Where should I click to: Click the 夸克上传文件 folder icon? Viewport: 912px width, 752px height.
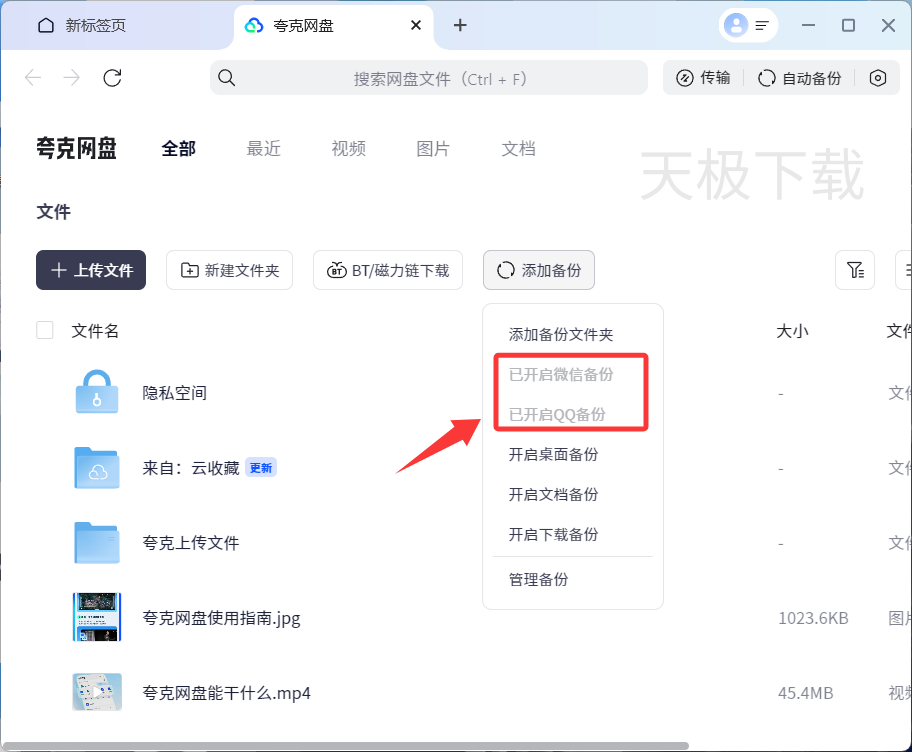coord(97,543)
